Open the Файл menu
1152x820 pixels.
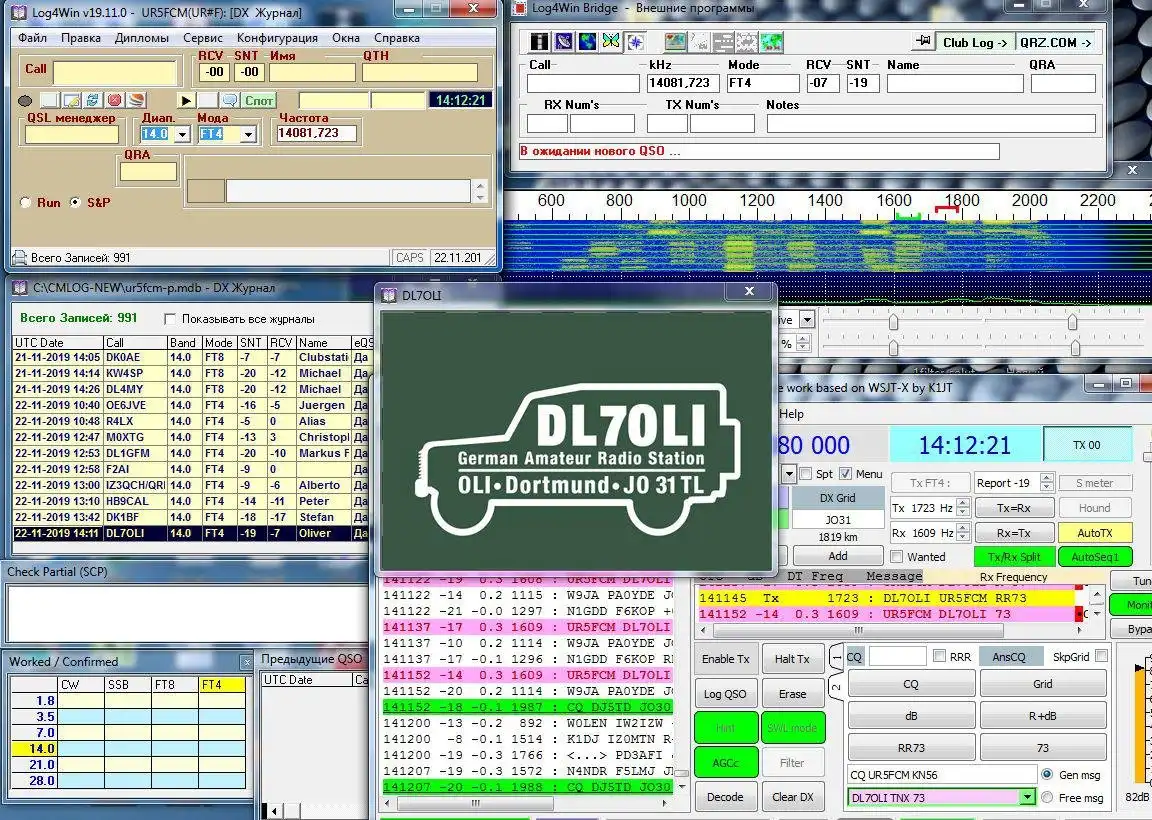[x=32, y=38]
